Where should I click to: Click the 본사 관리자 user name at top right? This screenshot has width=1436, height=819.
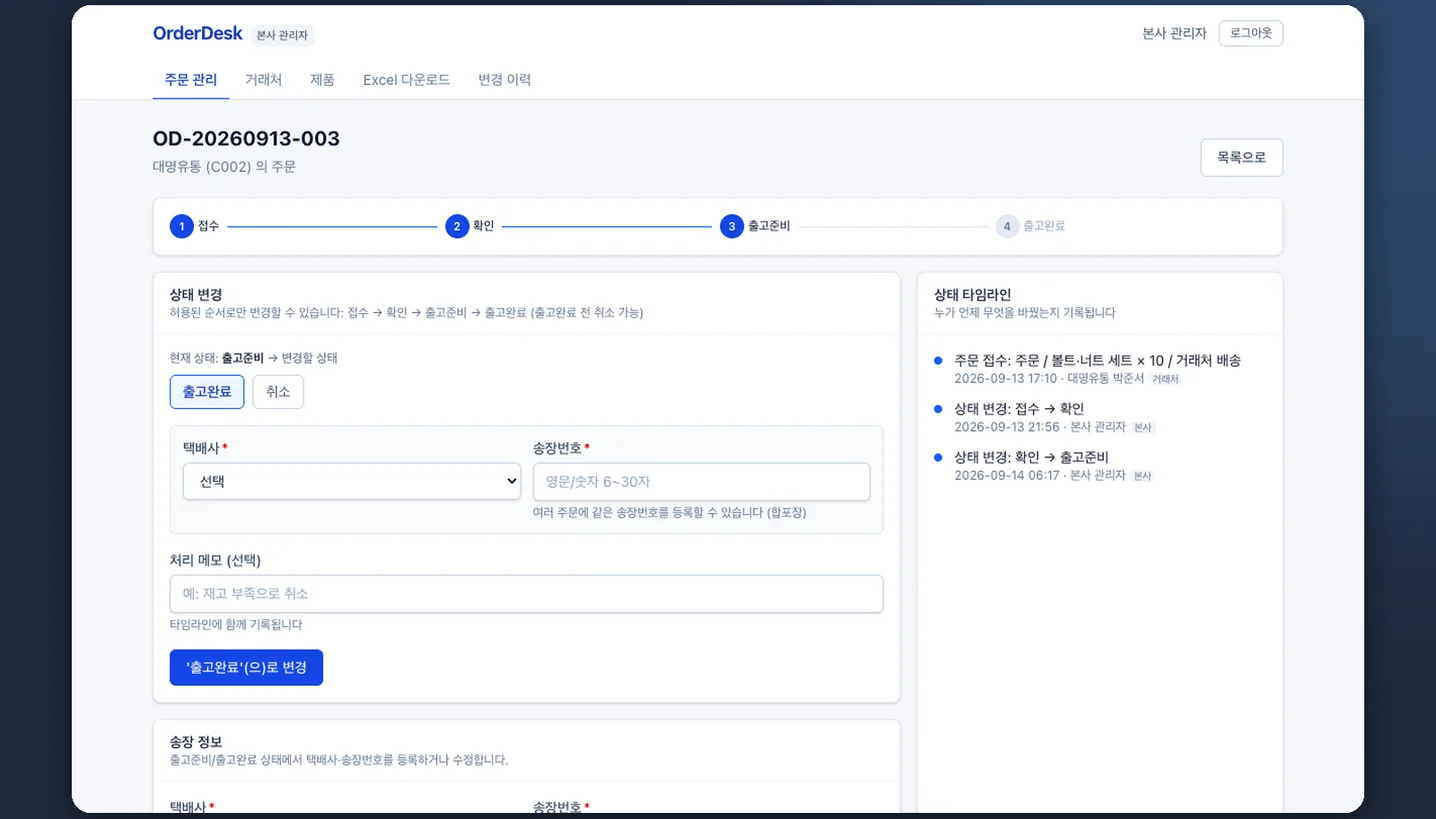point(1174,33)
